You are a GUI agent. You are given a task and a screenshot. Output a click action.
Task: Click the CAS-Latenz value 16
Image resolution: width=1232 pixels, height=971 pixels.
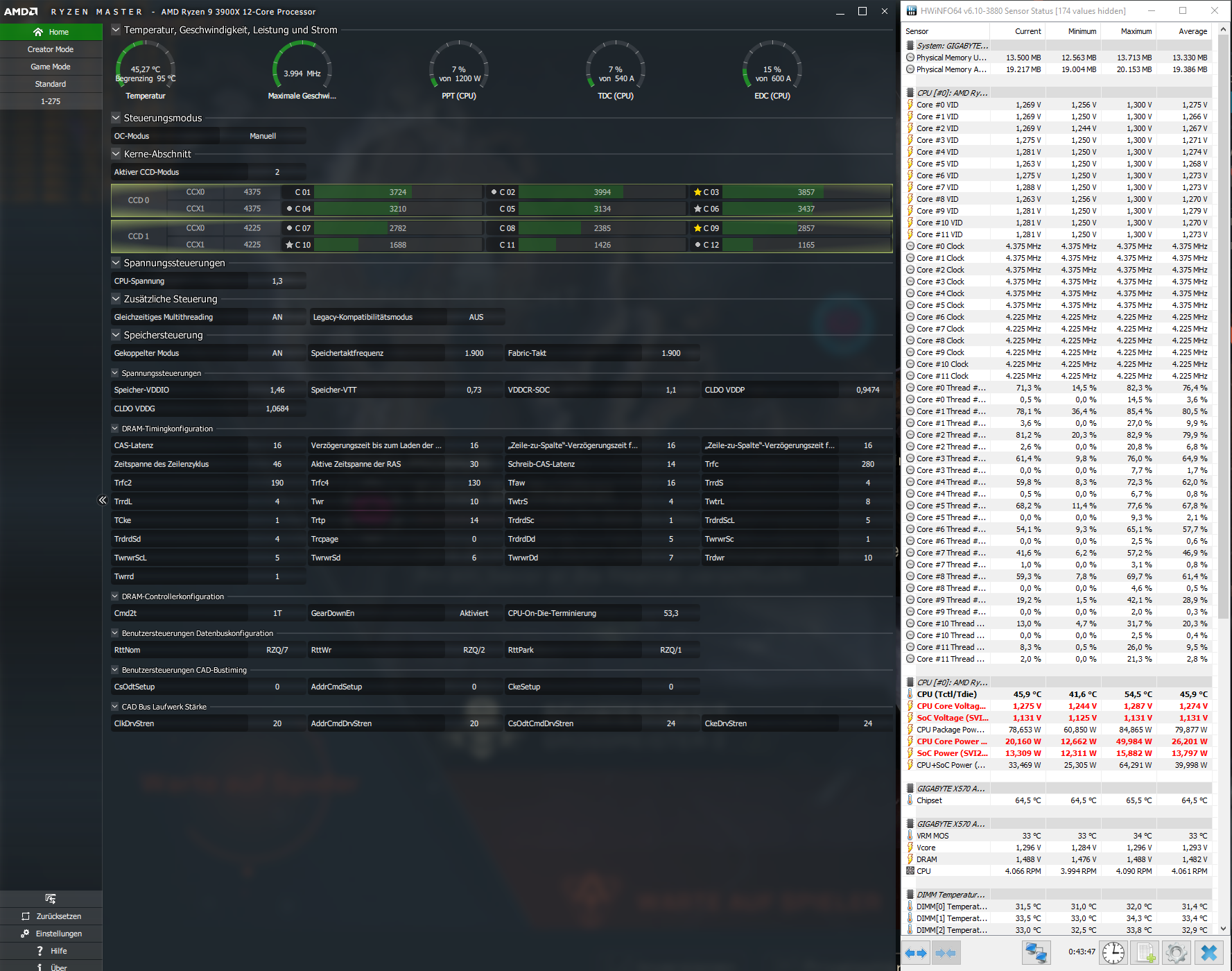point(277,445)
